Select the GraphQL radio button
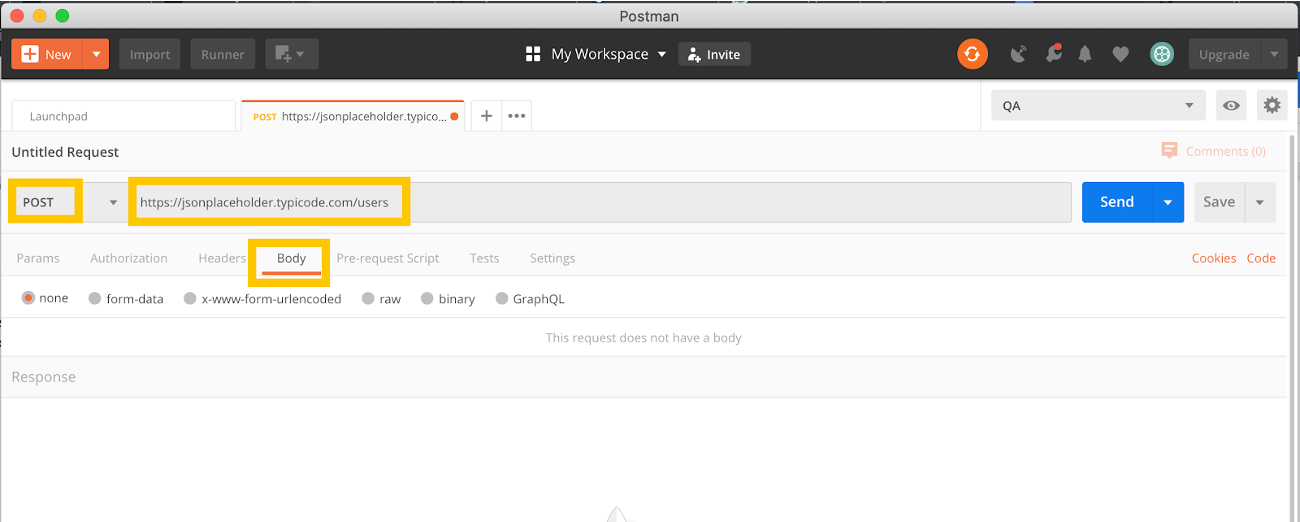 click(502, 298)
